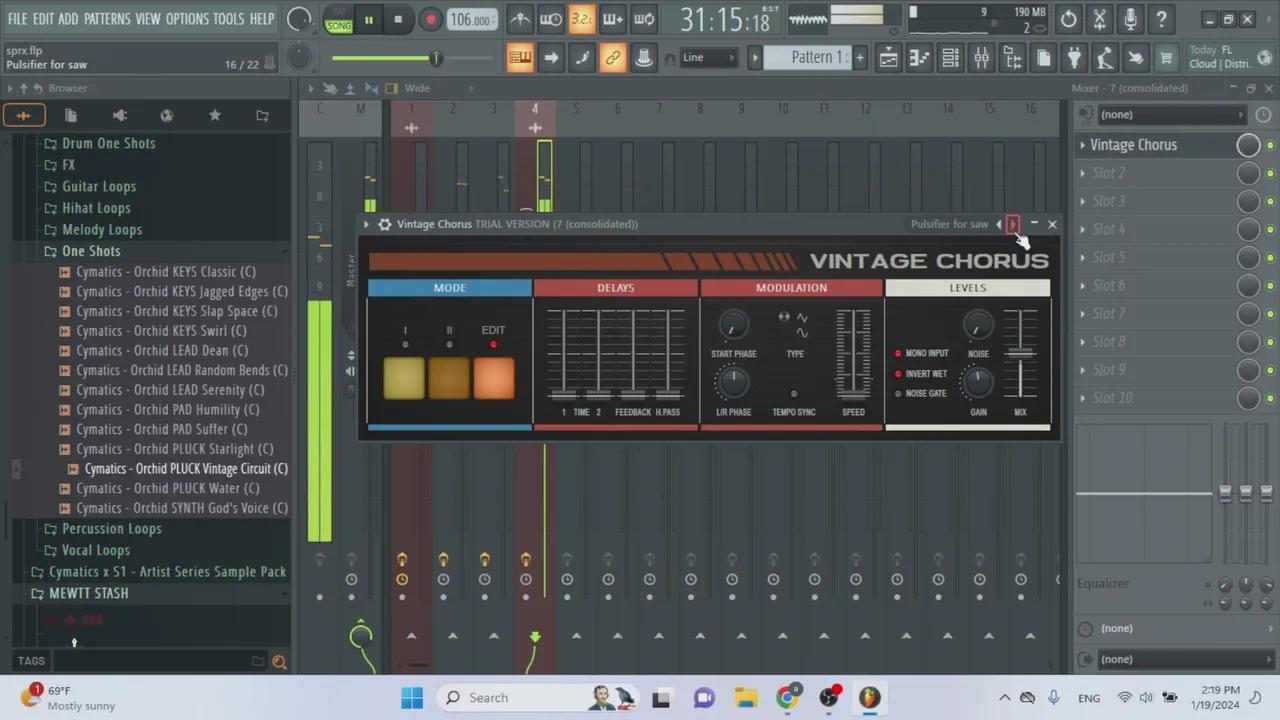The height and width of the screenshot is (720, 1280).
Task: Open the Playlist window from the toolbar
Action: 888,58
